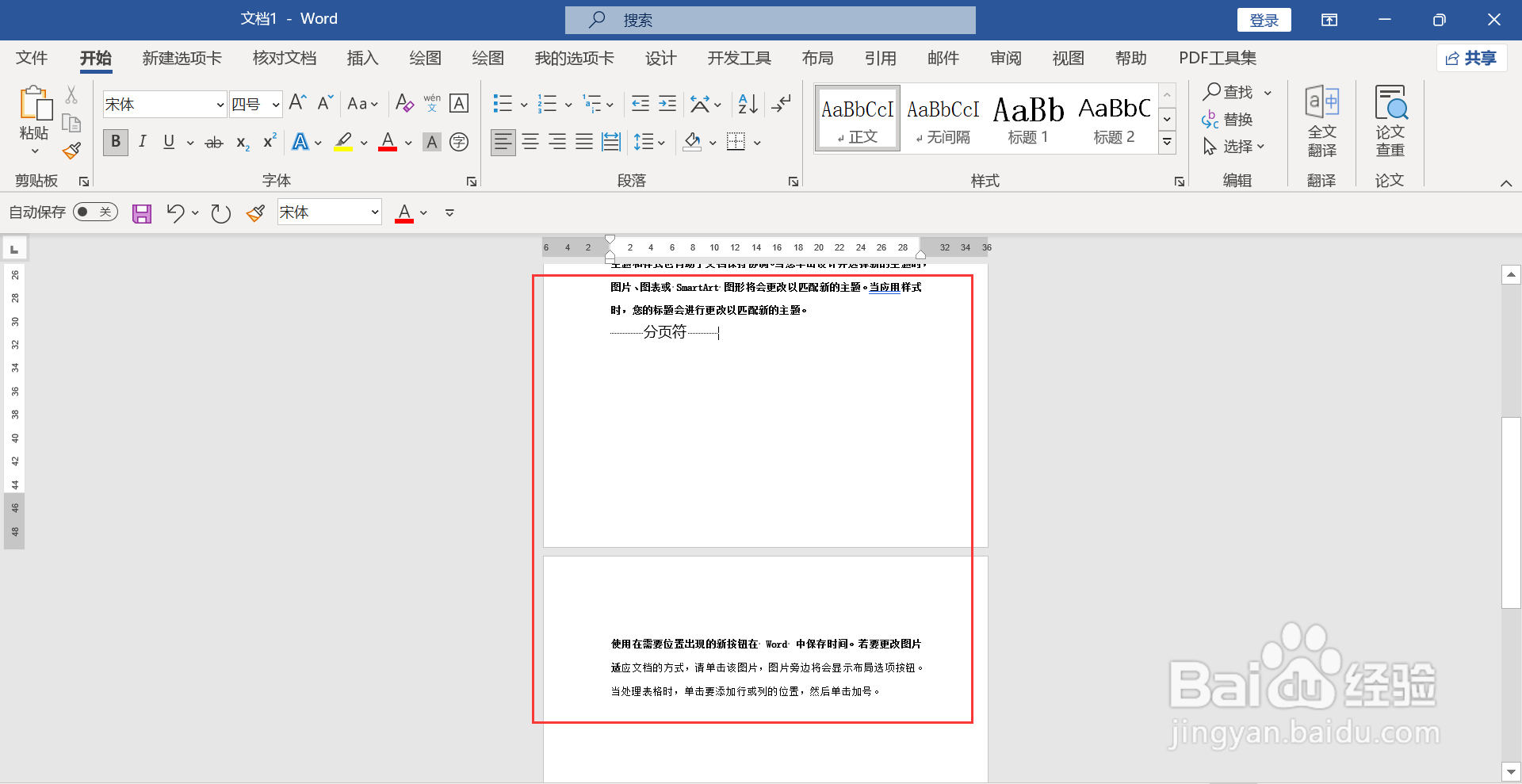Open the font name dropdown in ribbon
The height and width of the screenshot is (784, 1522).
[x=220, y=105]
